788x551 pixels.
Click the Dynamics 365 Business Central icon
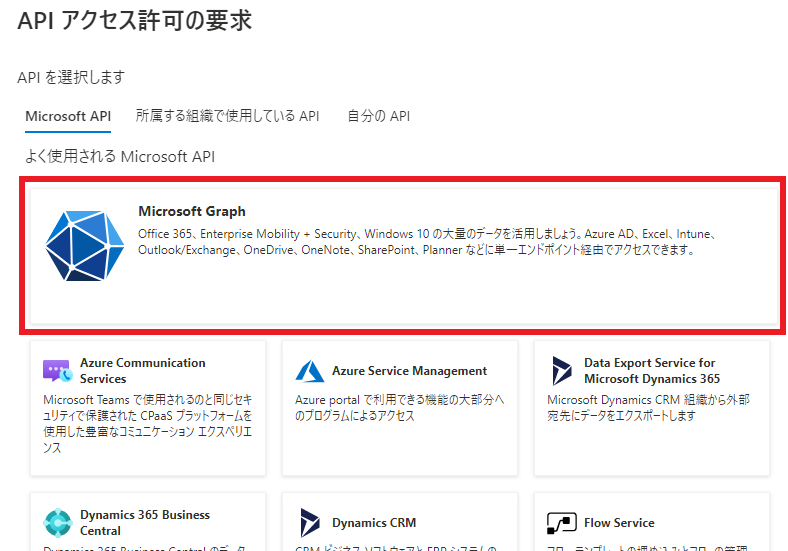click(58, 523)
